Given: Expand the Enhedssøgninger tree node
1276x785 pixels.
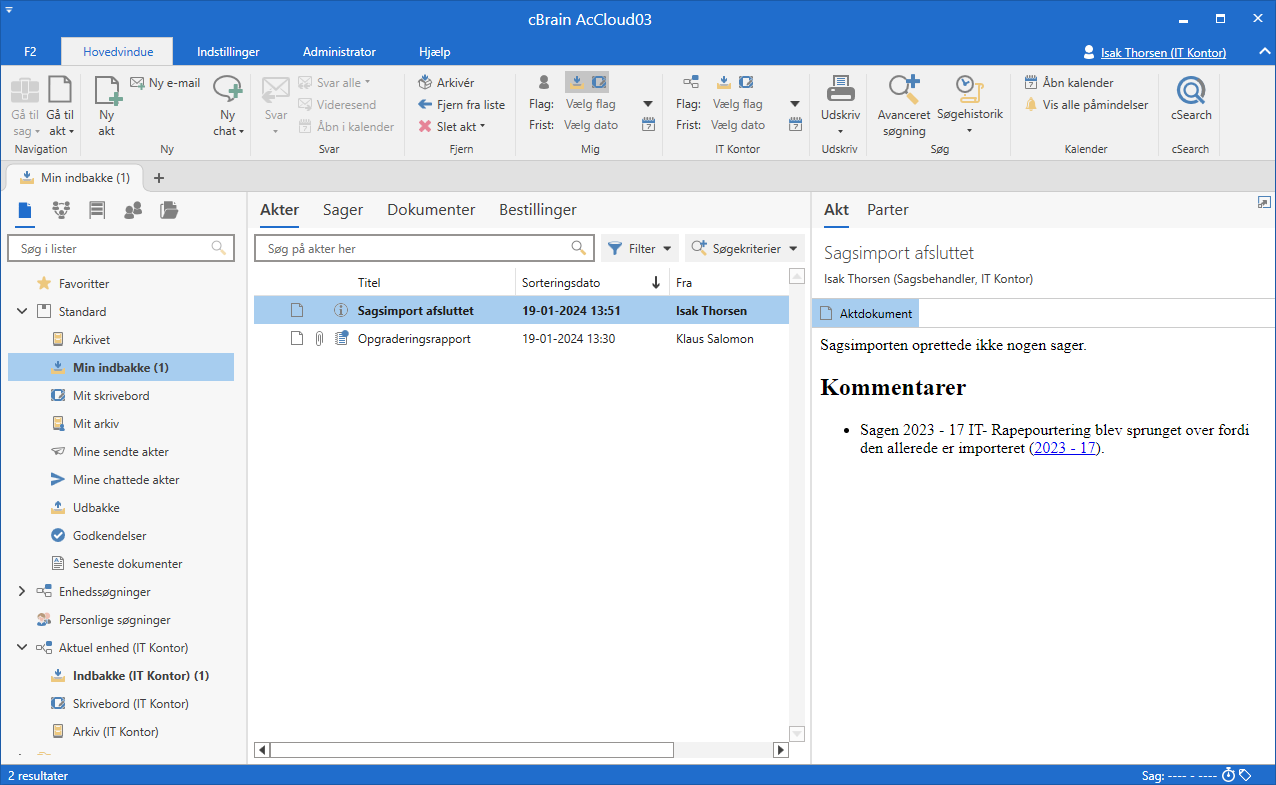Looking at the screenshot, I should tap(22, 592).
